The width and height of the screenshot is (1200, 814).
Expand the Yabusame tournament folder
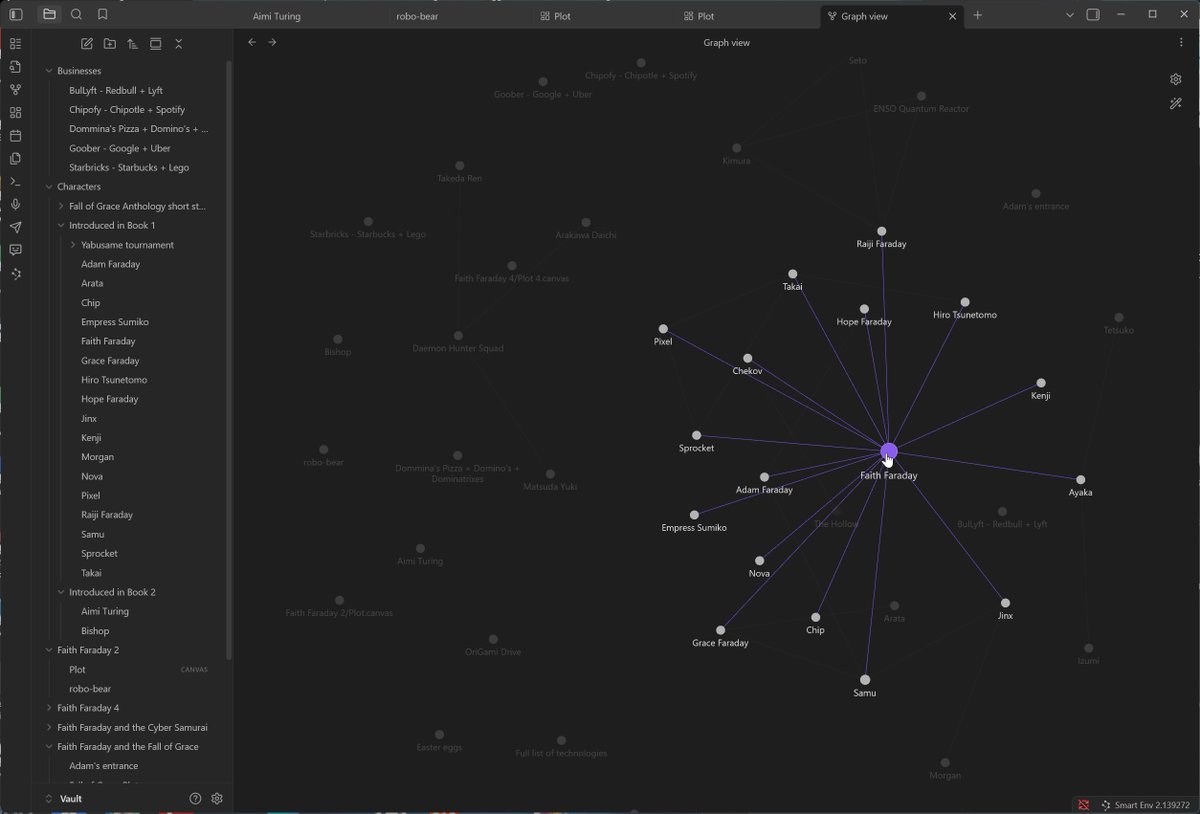[72, 245]
